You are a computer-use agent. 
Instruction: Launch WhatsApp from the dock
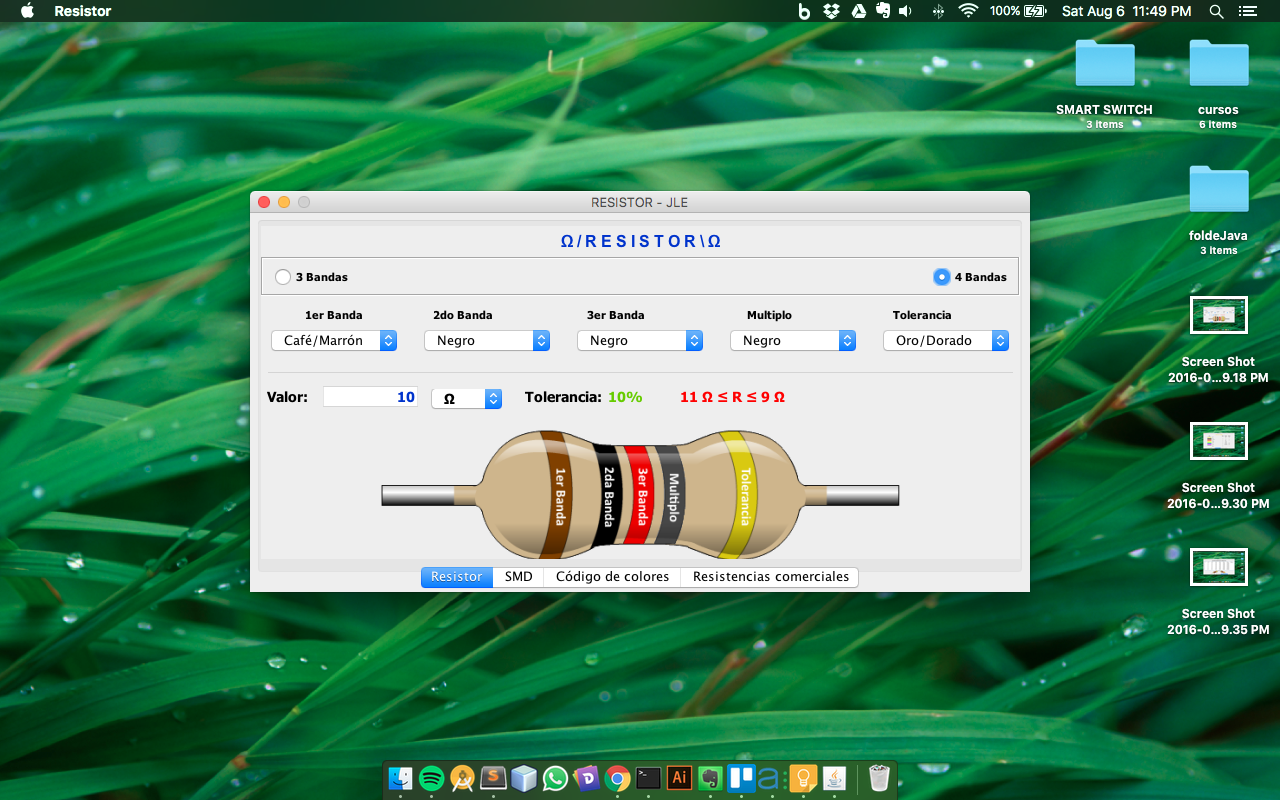pyautogui.click(x=555, y=778)
